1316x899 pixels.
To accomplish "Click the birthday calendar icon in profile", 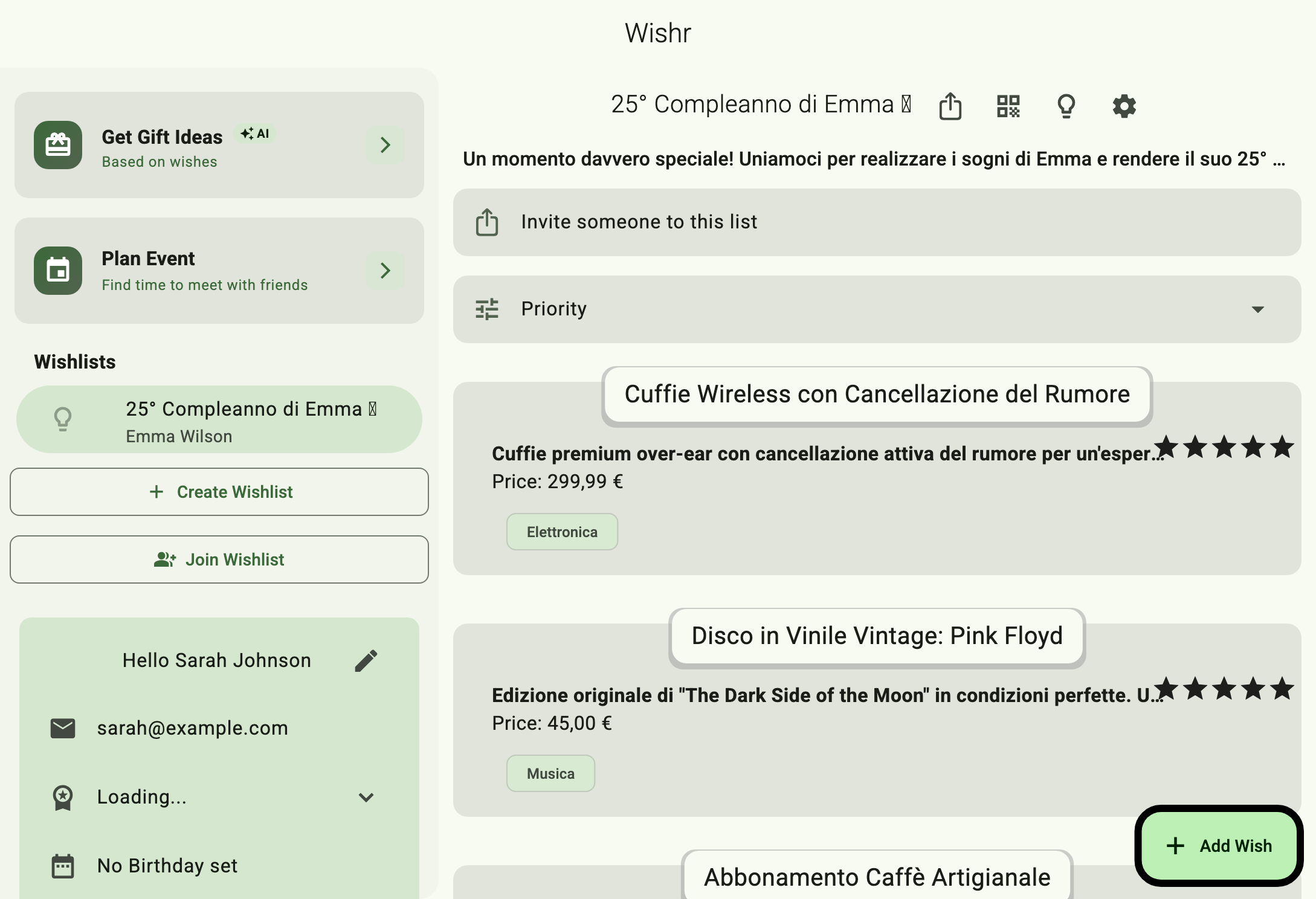I will tap(63, 866).
